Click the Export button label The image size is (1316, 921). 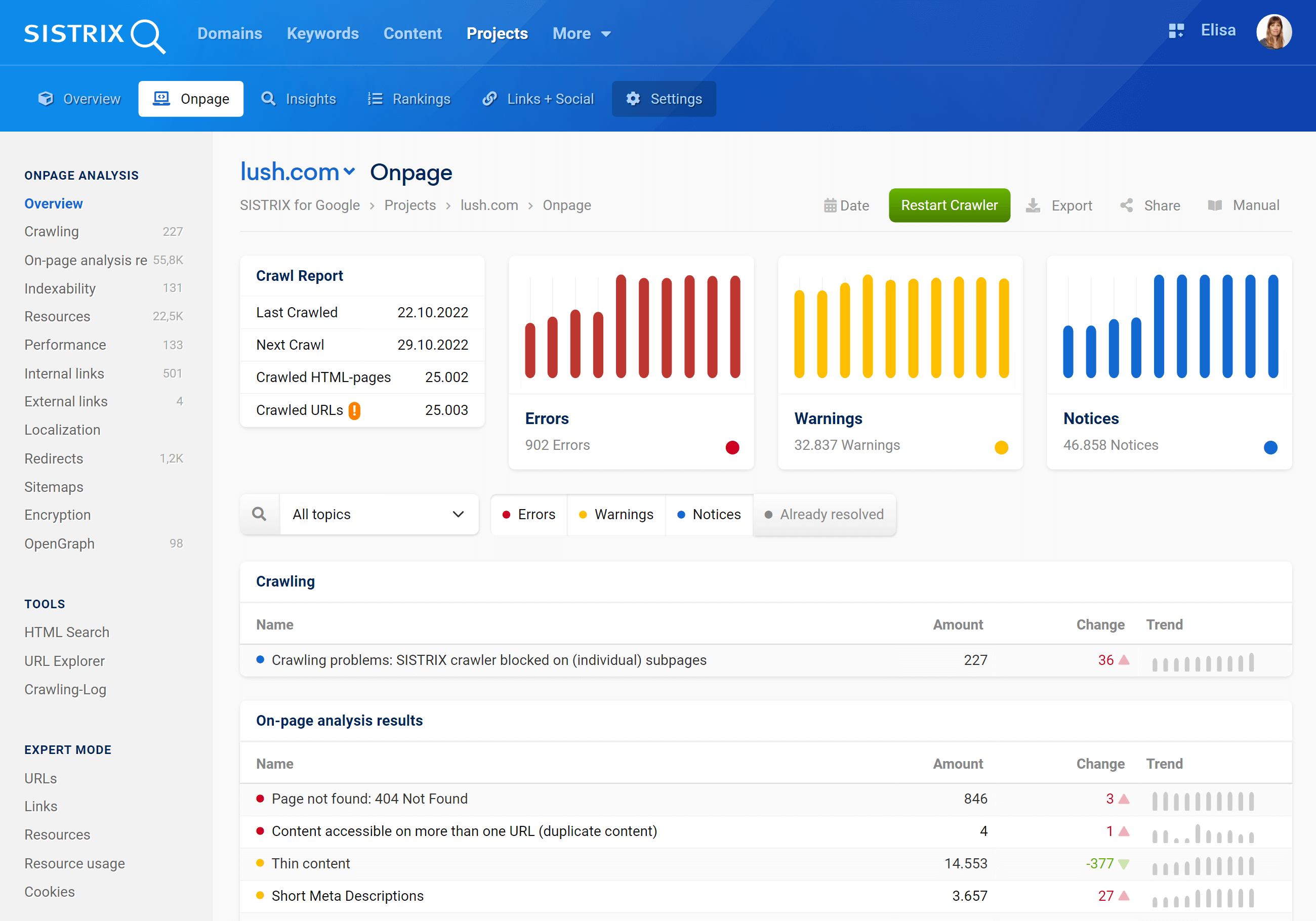tap(1072, 206)
